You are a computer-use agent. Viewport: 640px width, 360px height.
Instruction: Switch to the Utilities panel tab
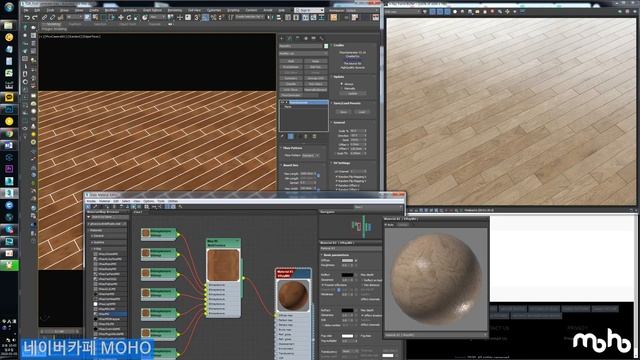[x=322, y=38]
